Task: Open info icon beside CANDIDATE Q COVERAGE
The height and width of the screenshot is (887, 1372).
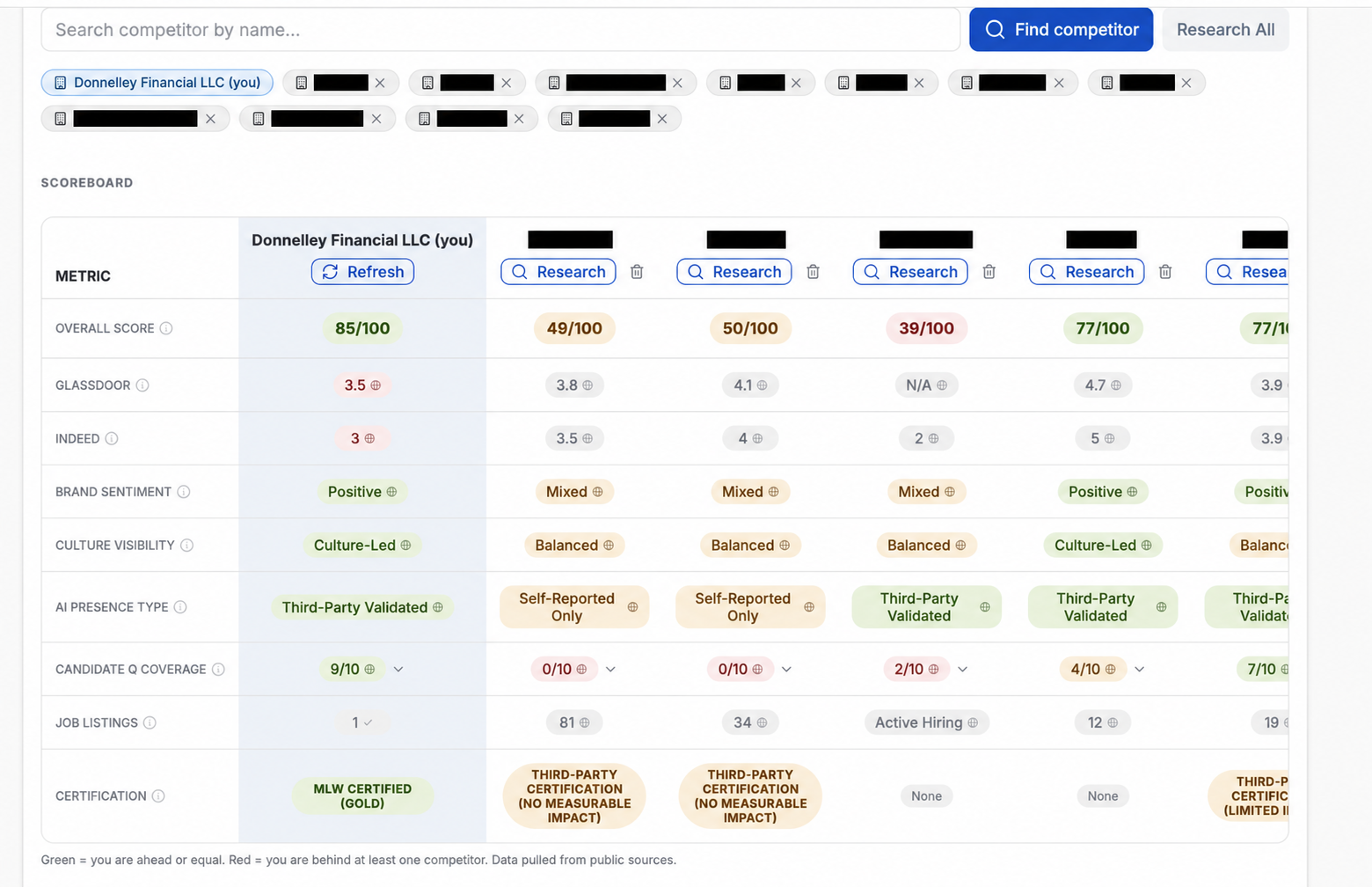Action: click(218, 670)
